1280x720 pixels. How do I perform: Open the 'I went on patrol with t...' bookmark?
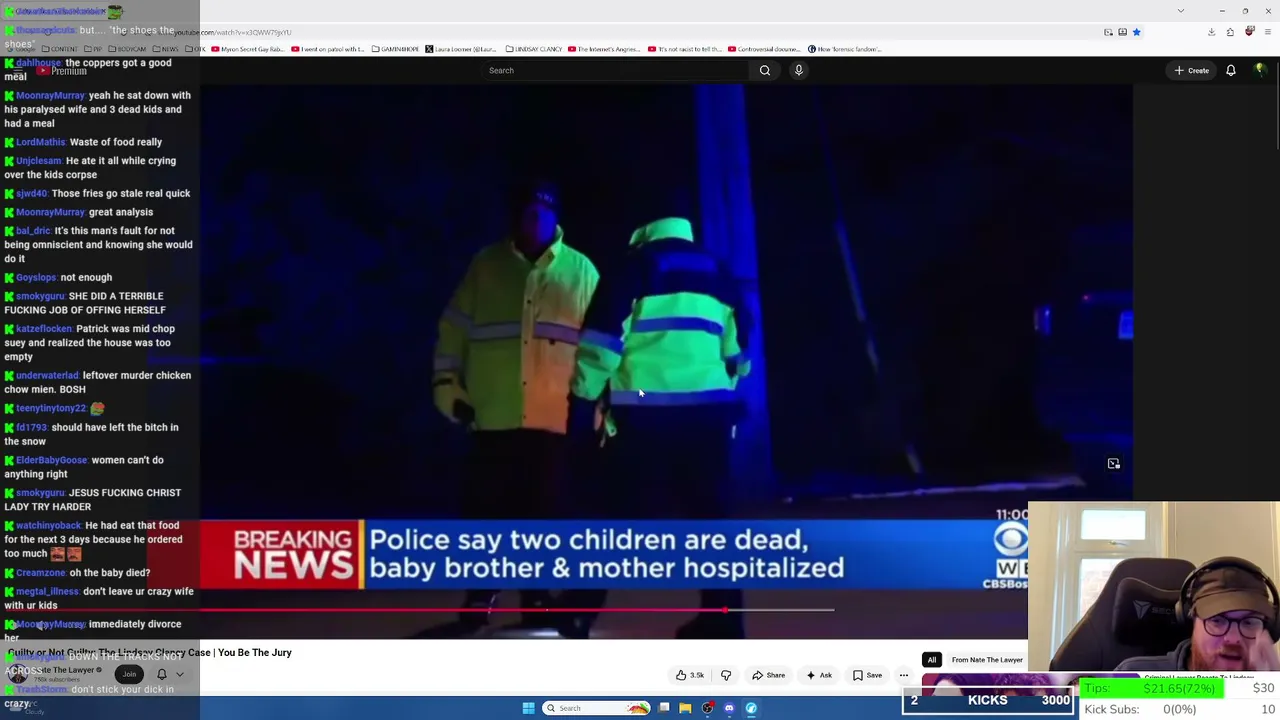[x=328, y=49]
